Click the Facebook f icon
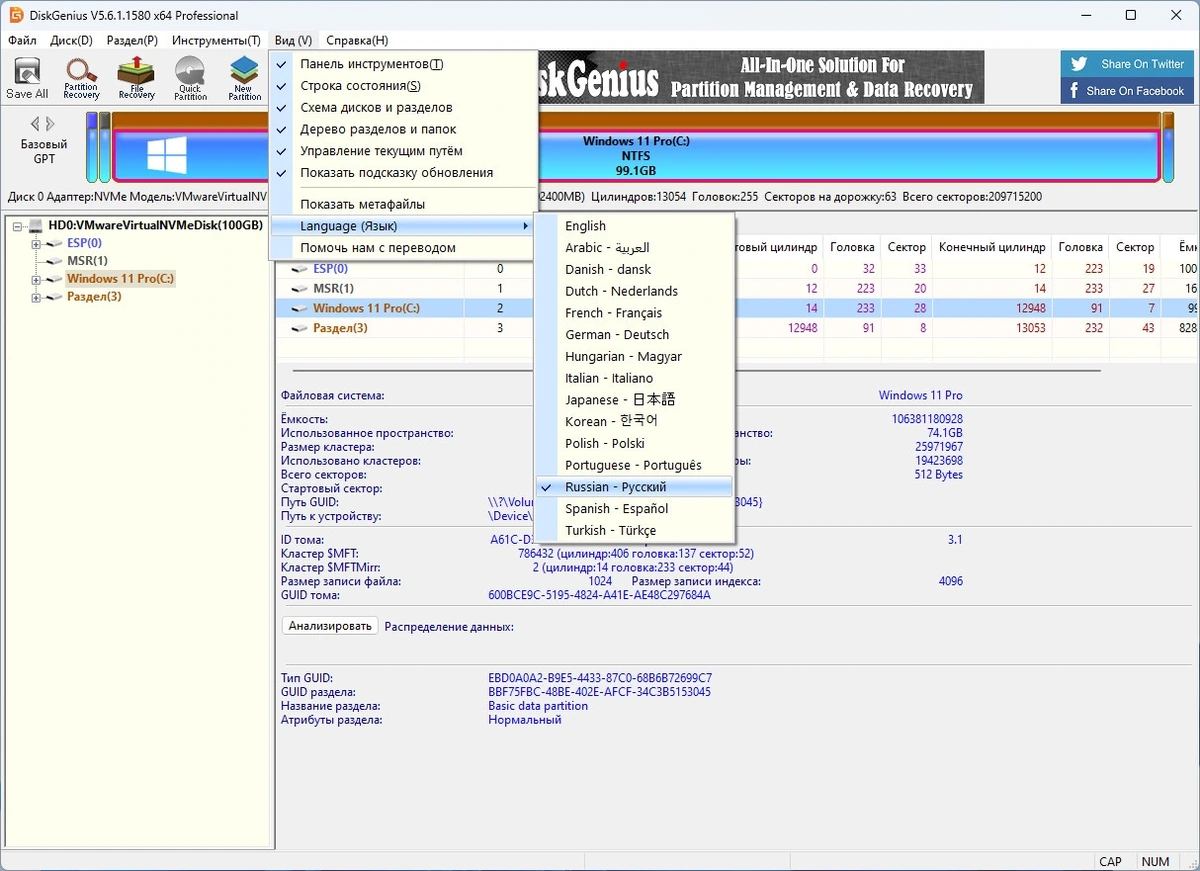This screenshot has height=871, width=1200. click(x=1075, y=91)
